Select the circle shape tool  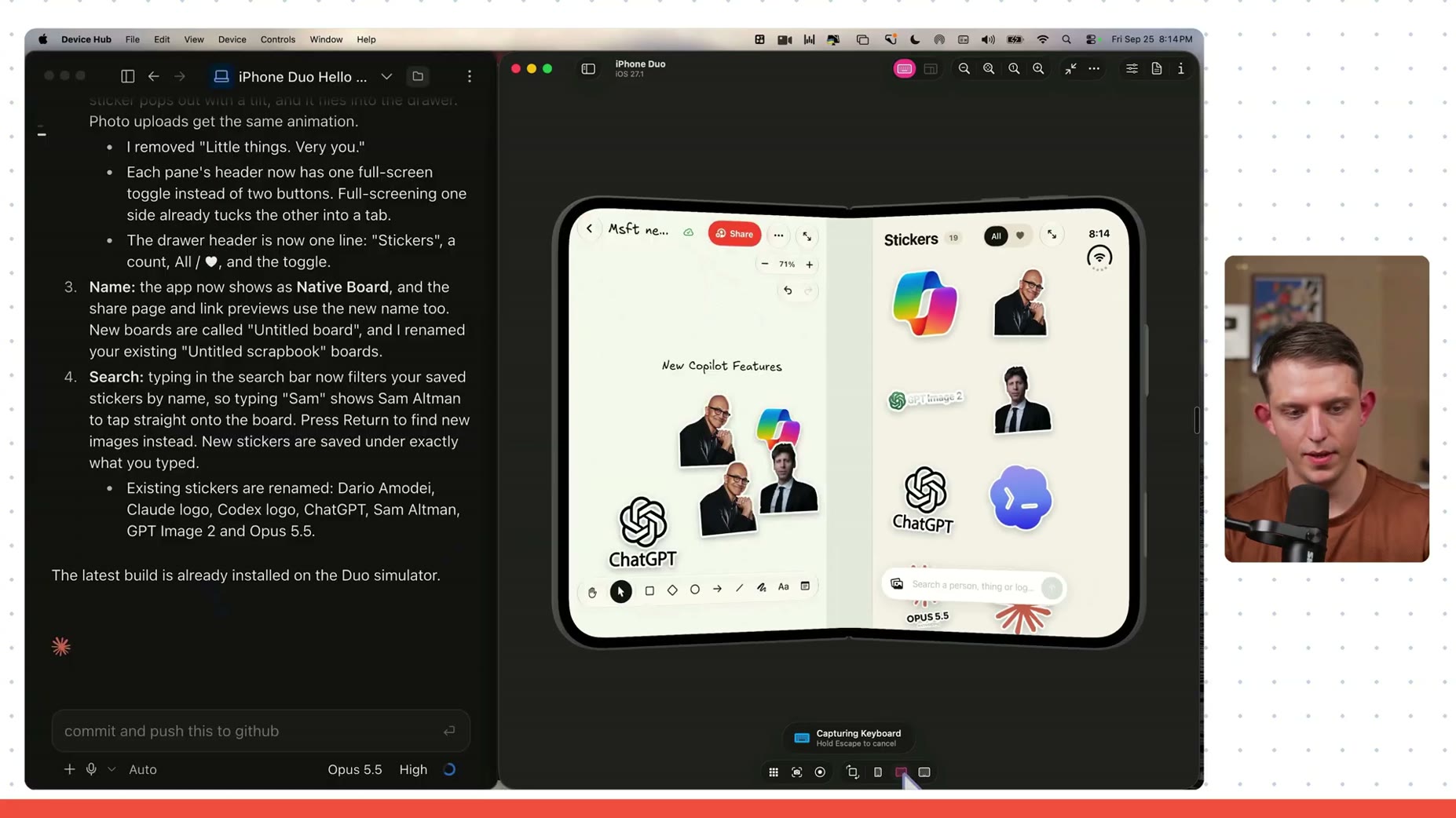pos(695,590)
